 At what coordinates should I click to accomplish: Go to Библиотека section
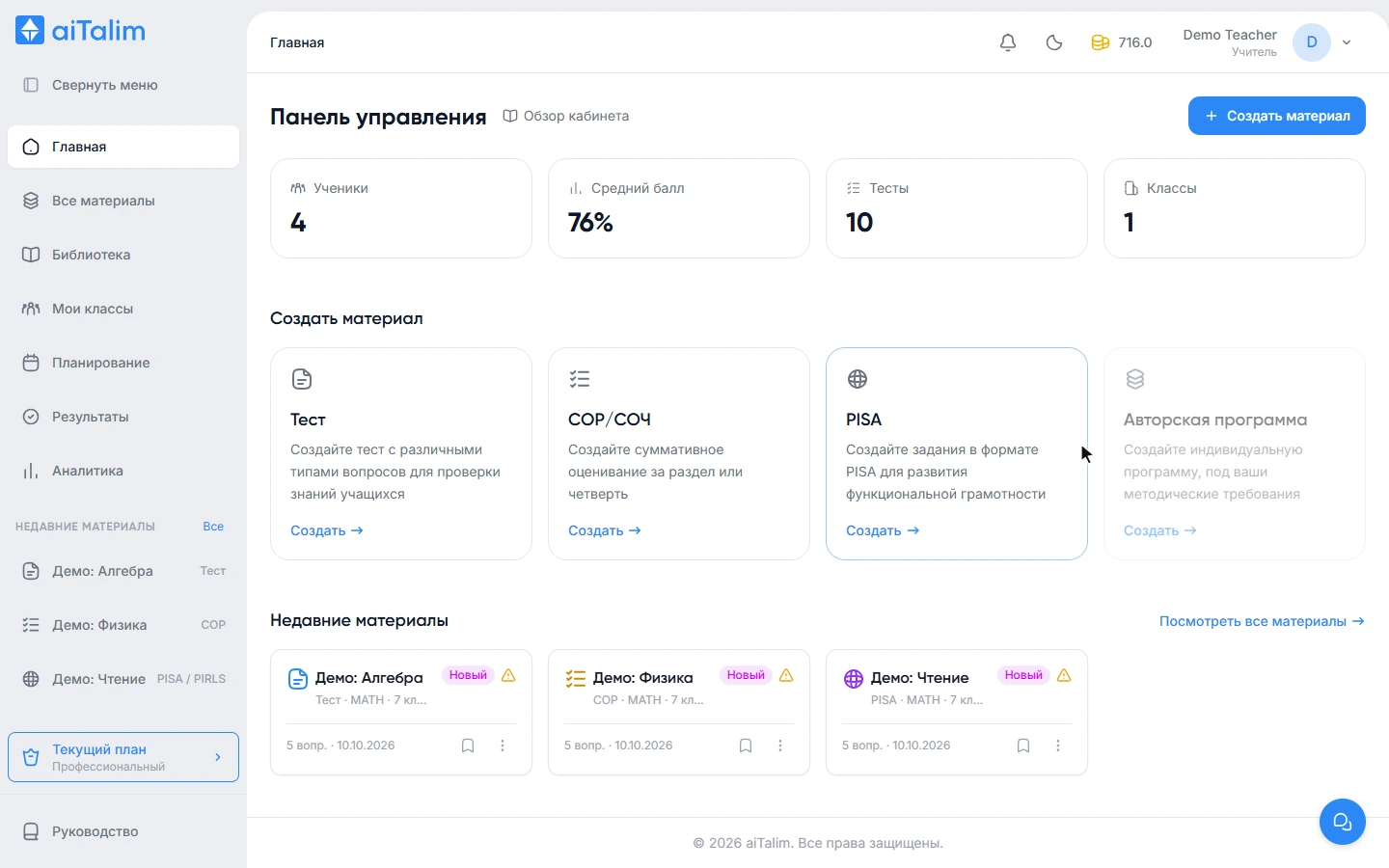coord(123,255)
